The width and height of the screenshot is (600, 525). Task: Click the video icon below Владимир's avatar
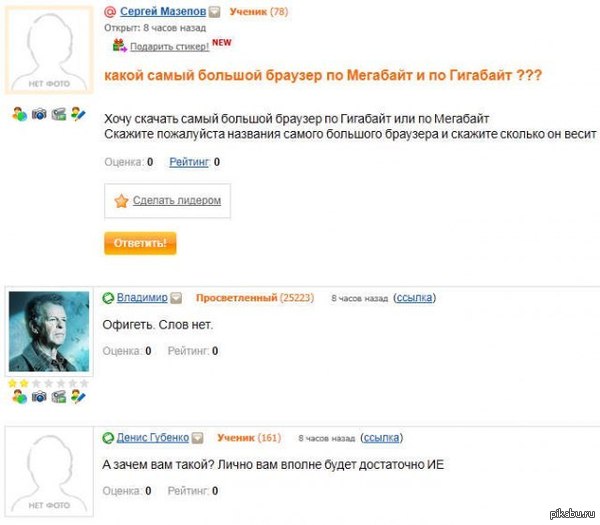(59, 396)
